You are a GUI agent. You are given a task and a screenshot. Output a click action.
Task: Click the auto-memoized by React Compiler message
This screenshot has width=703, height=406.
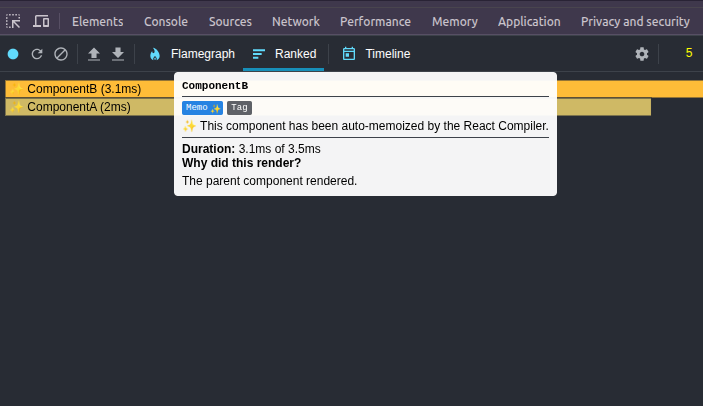click(x=365, y=126)
